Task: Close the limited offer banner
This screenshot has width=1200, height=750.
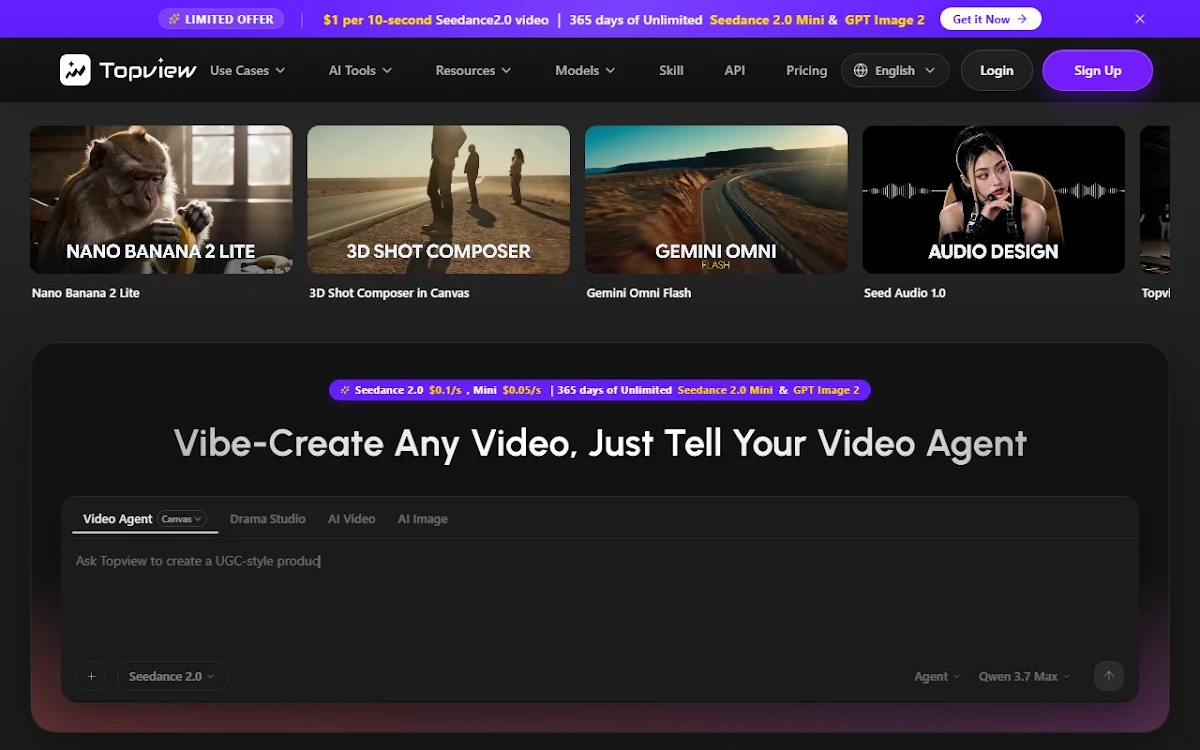Action: pyautogui.click(x=1140, y=19)
